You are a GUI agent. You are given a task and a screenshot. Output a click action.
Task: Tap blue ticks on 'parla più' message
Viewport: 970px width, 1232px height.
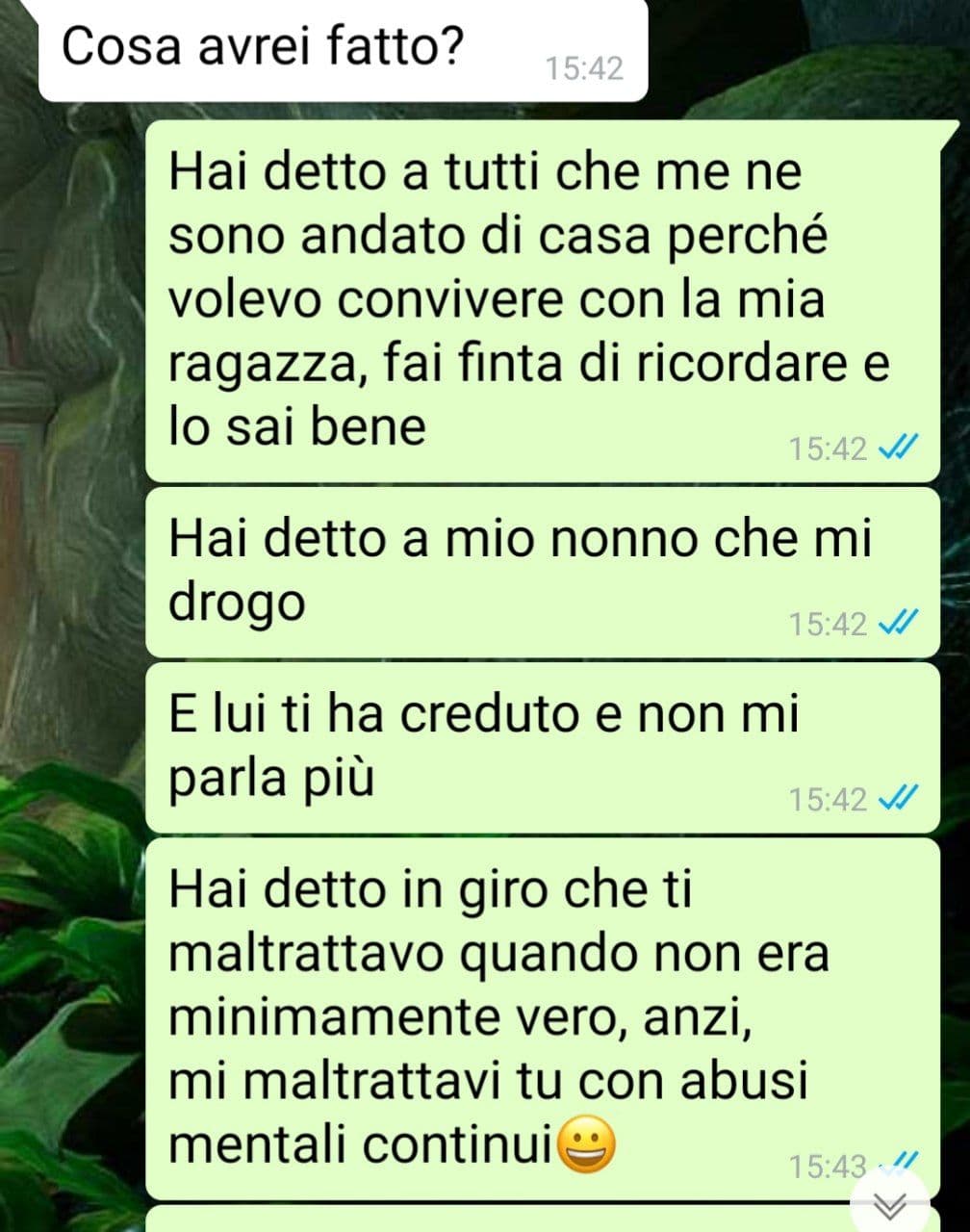pyautogui.click(x=899, y=798)
